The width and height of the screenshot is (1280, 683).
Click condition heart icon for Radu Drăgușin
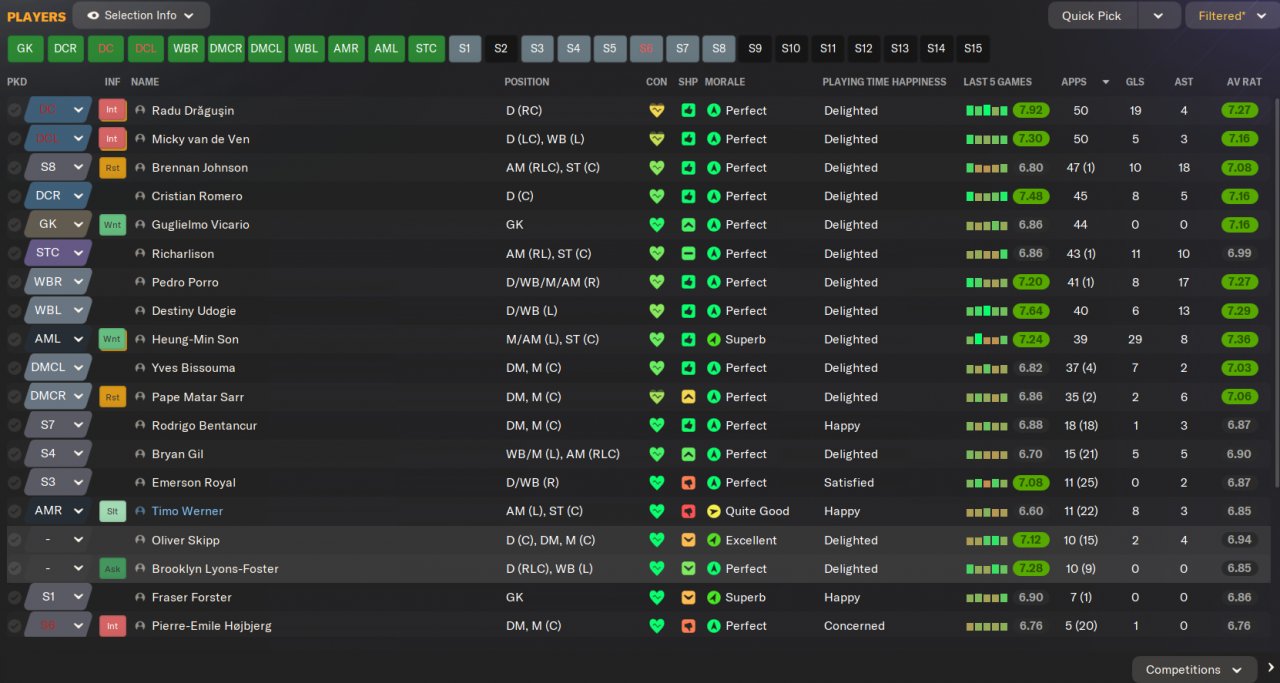coord(656,111)
